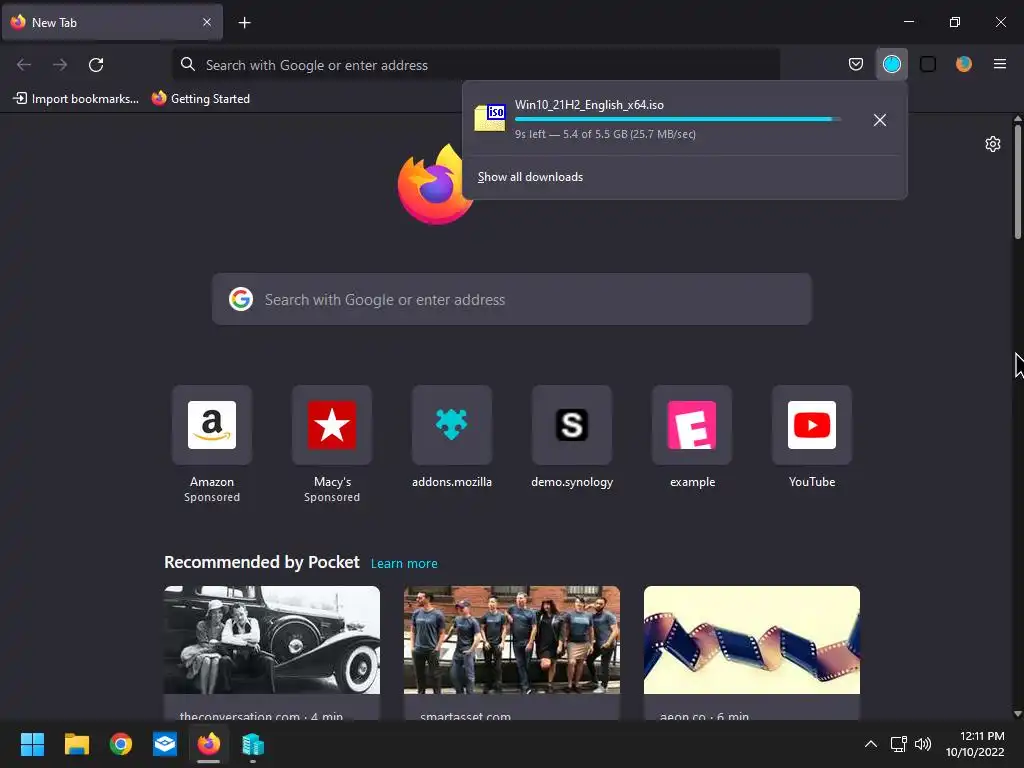Reload the current page
The image size is (1024, 768).
96,65
